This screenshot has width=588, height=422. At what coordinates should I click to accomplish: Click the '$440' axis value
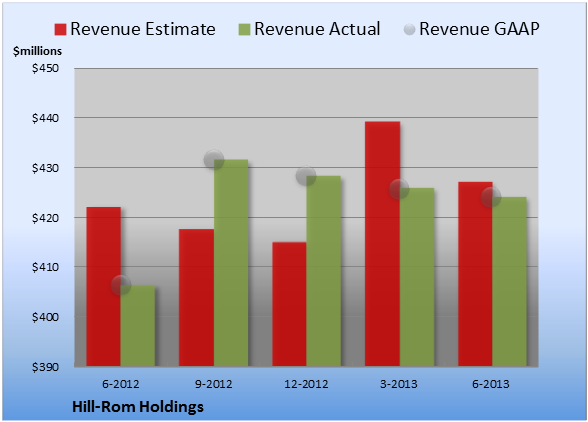click(x=45, y=118)
